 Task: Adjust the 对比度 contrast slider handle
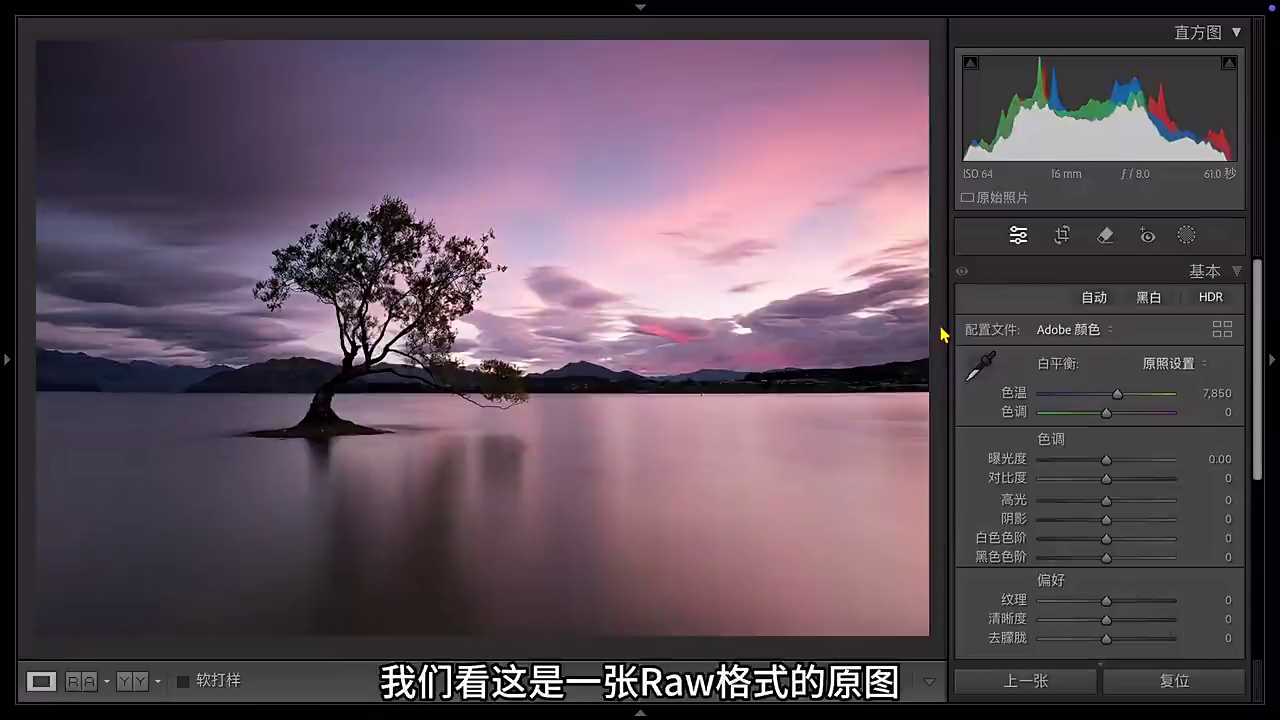tap(1106, 479)
